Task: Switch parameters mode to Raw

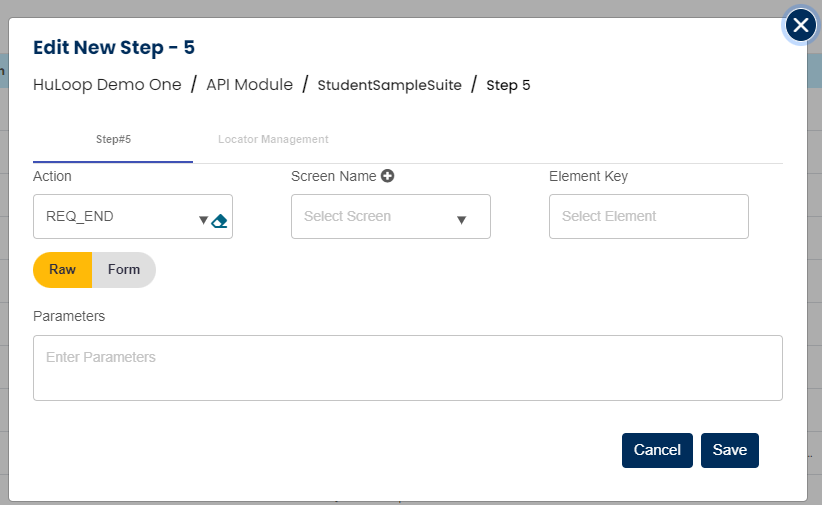Action: tap(62, 270)
